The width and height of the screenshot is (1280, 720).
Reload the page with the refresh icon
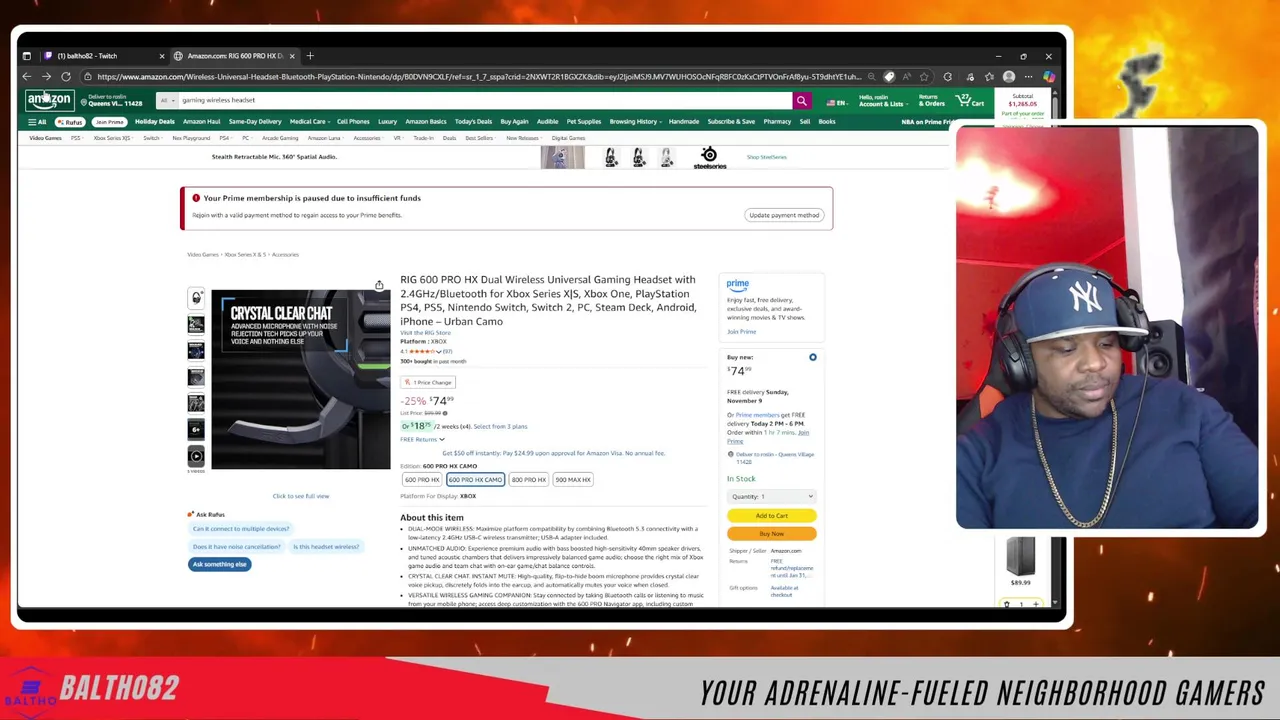pos(66,77)
